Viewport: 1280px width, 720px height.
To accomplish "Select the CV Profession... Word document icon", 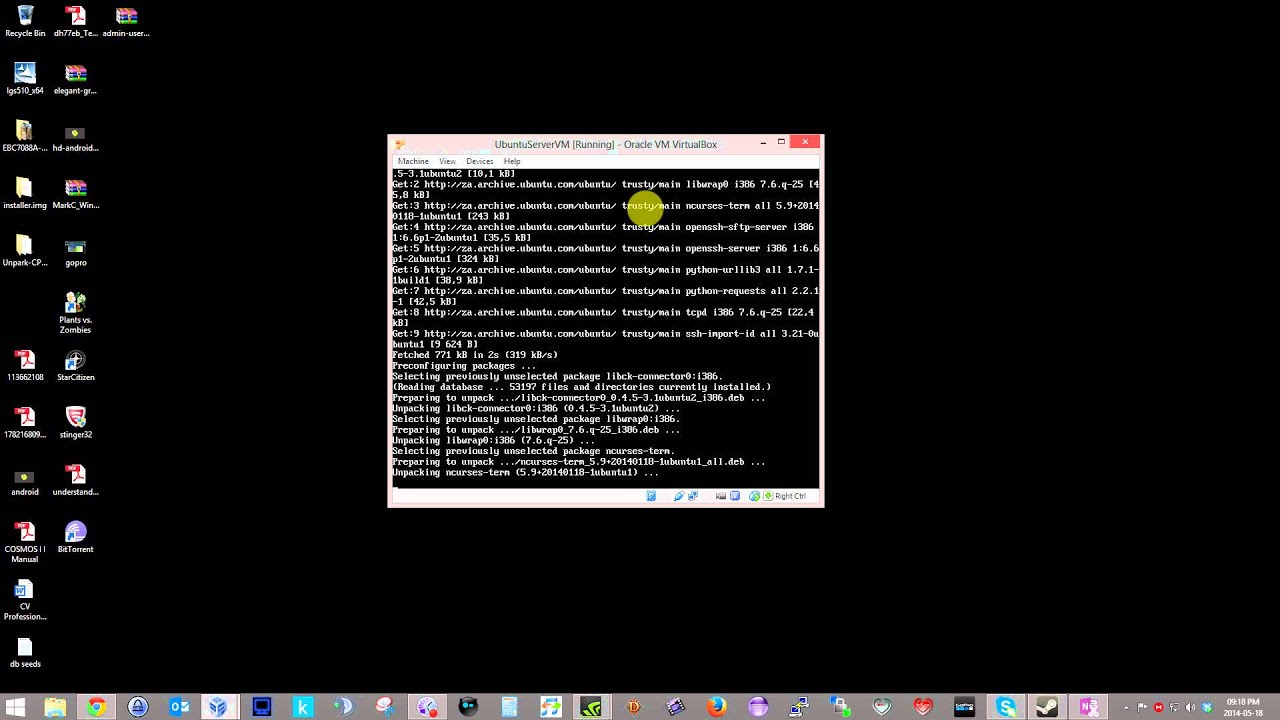I will tap(25, 600).
